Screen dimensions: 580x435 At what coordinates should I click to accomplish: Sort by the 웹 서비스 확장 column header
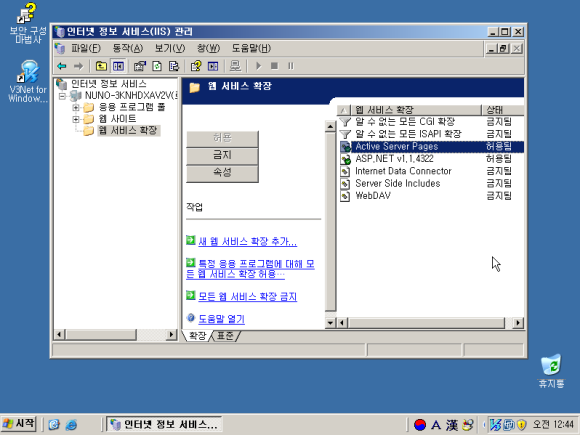pyautogui.click(x=416, y=110)
